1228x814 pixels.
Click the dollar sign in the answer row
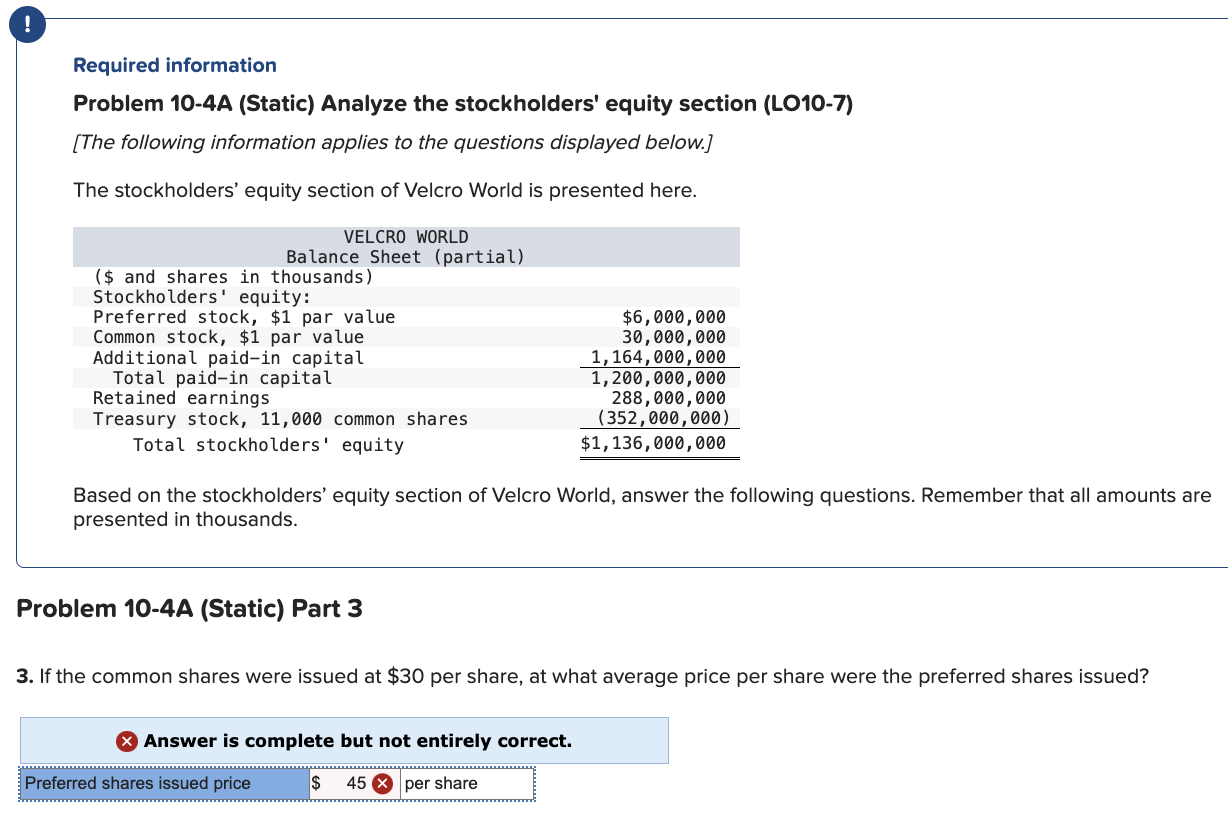313,783
